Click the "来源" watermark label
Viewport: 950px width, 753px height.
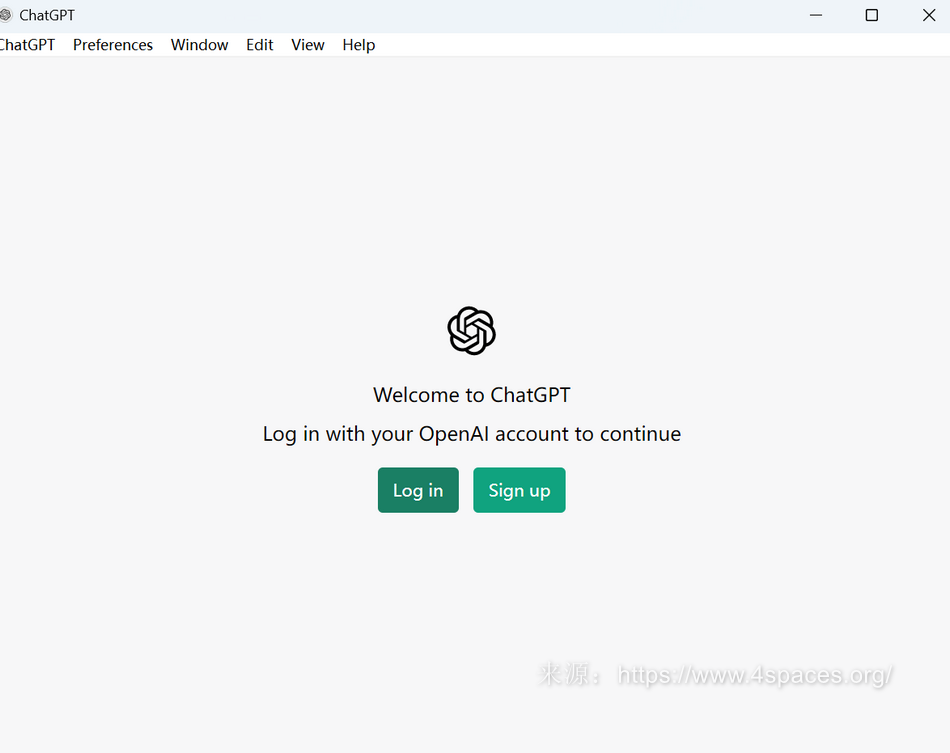click(567, 675)
